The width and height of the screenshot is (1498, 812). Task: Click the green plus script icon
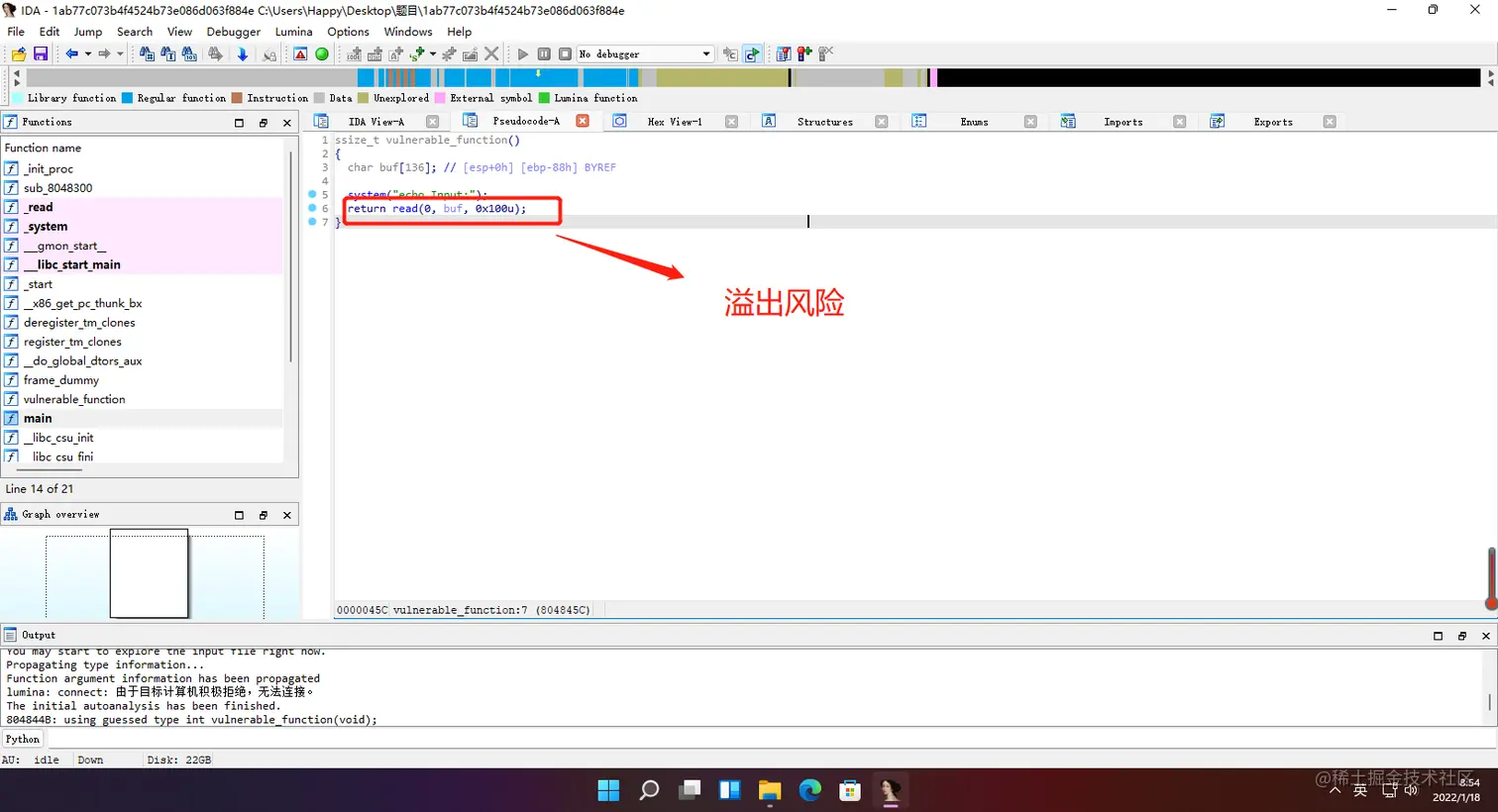(417, 53)
